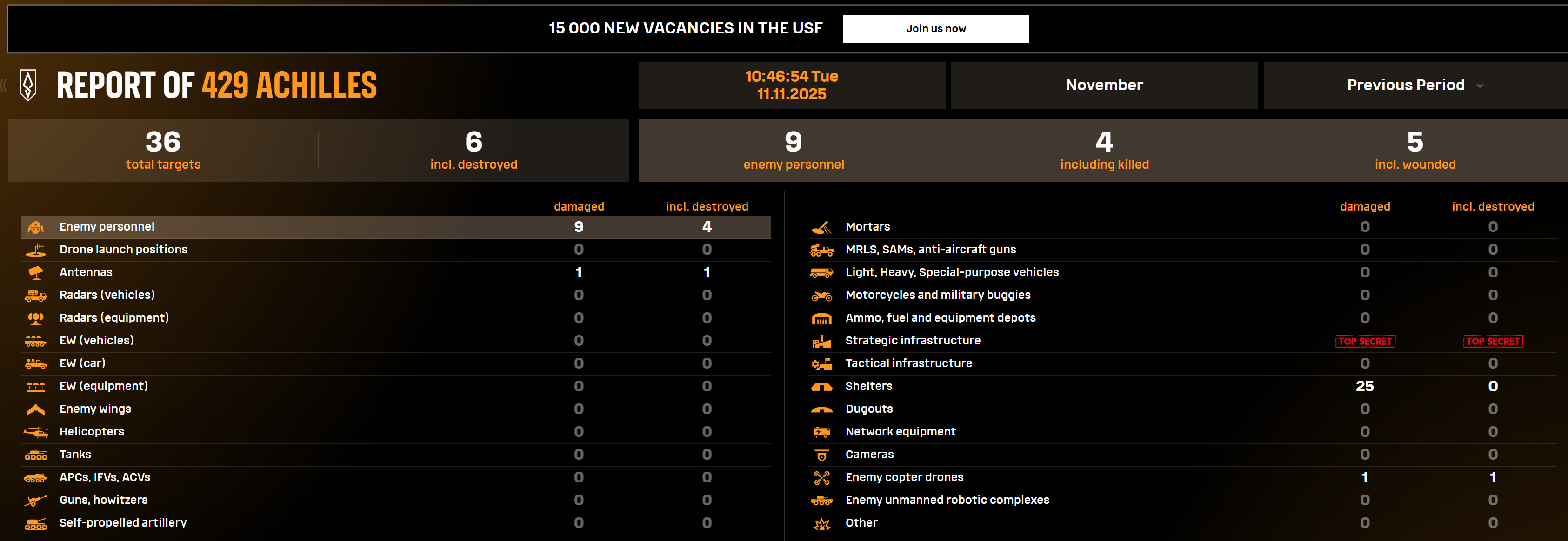Click the Antennas row icon
This screenshot has height=541, width=1568.
point(36,273)
